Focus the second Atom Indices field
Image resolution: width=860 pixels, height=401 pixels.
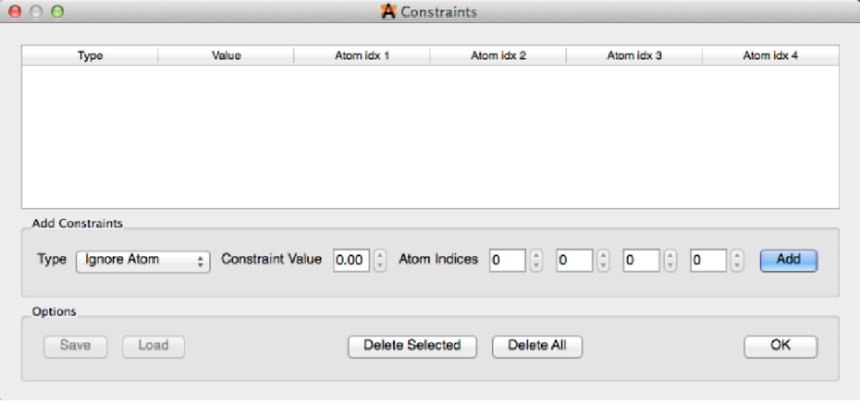click(x=574, y=260)
